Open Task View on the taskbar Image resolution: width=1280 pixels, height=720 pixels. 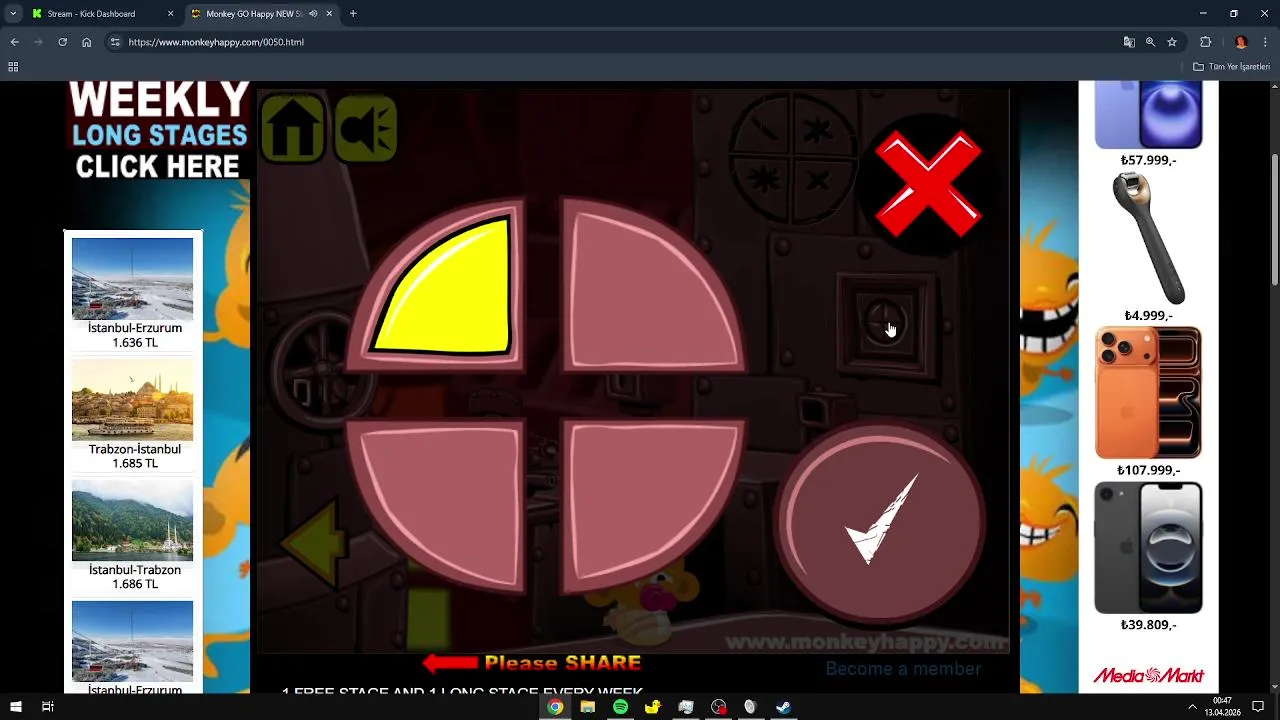coord(47,707)
